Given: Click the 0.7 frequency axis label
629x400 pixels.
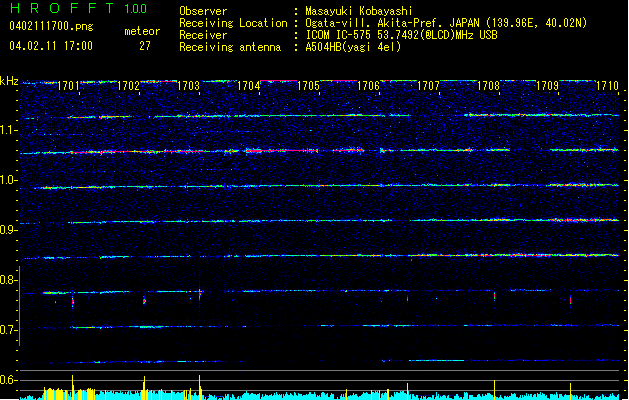Looking at the screenshot, I should (x=9, y=330).
